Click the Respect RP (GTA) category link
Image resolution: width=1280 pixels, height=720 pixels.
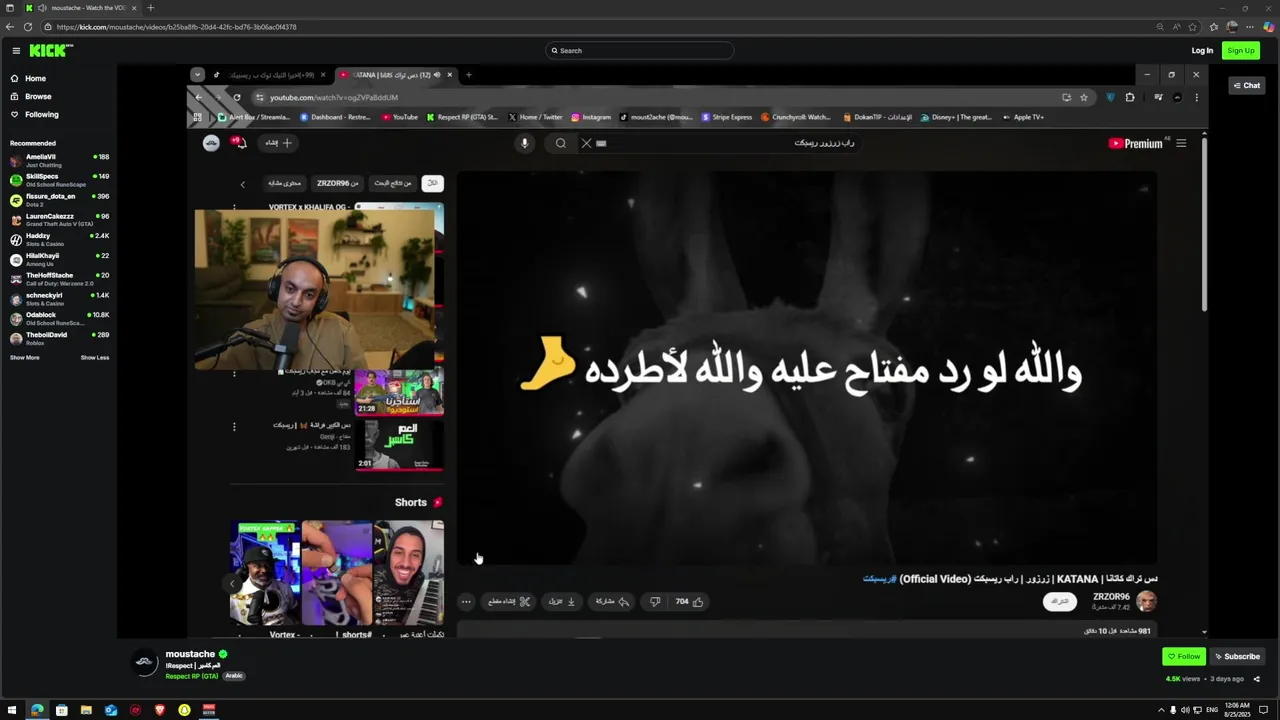[192, 676]
